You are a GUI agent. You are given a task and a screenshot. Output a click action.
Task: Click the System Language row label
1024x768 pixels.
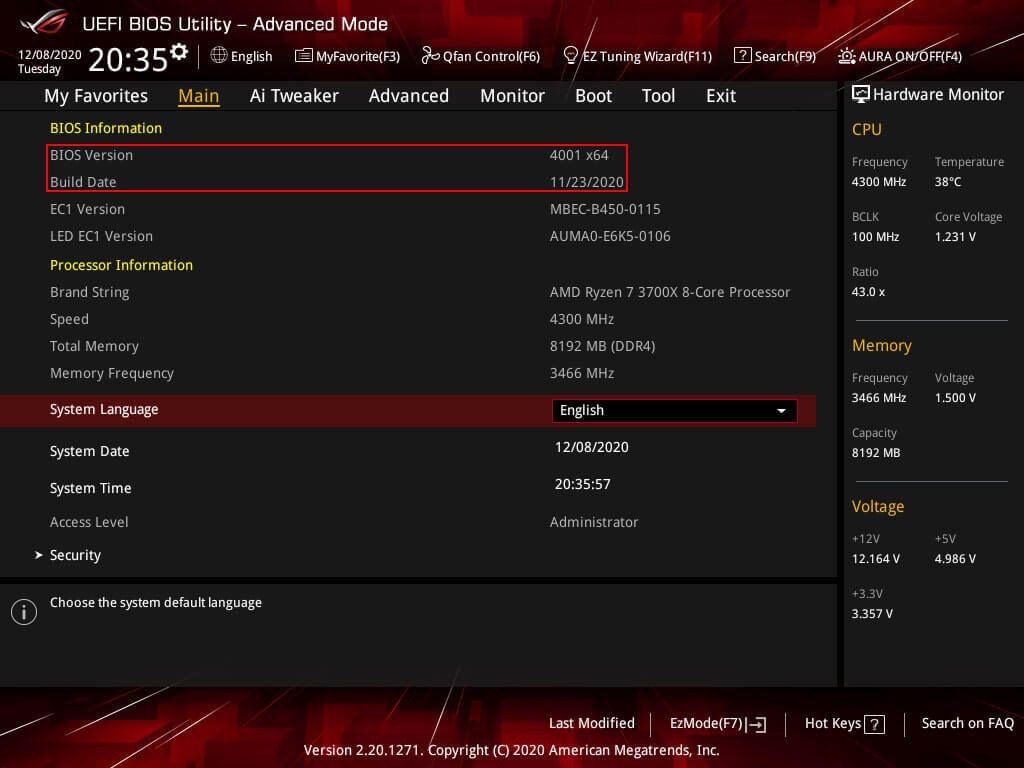(x=104, y=409)
